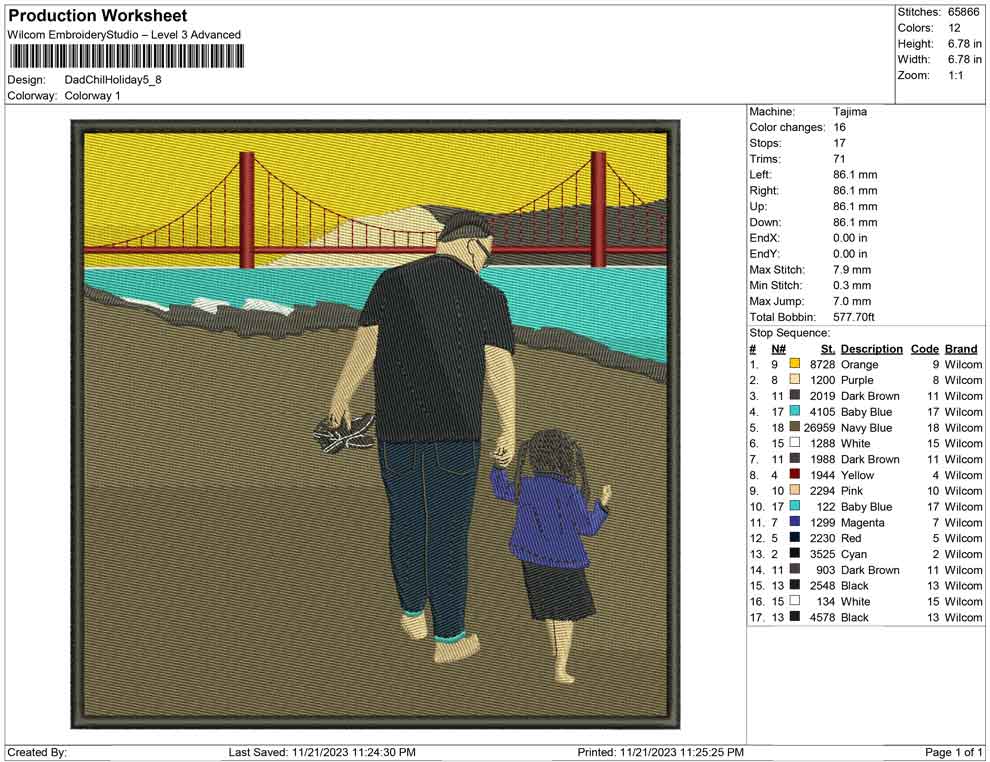Pick the Navy Blue swatch in stop 5

[x=795, y=428]
